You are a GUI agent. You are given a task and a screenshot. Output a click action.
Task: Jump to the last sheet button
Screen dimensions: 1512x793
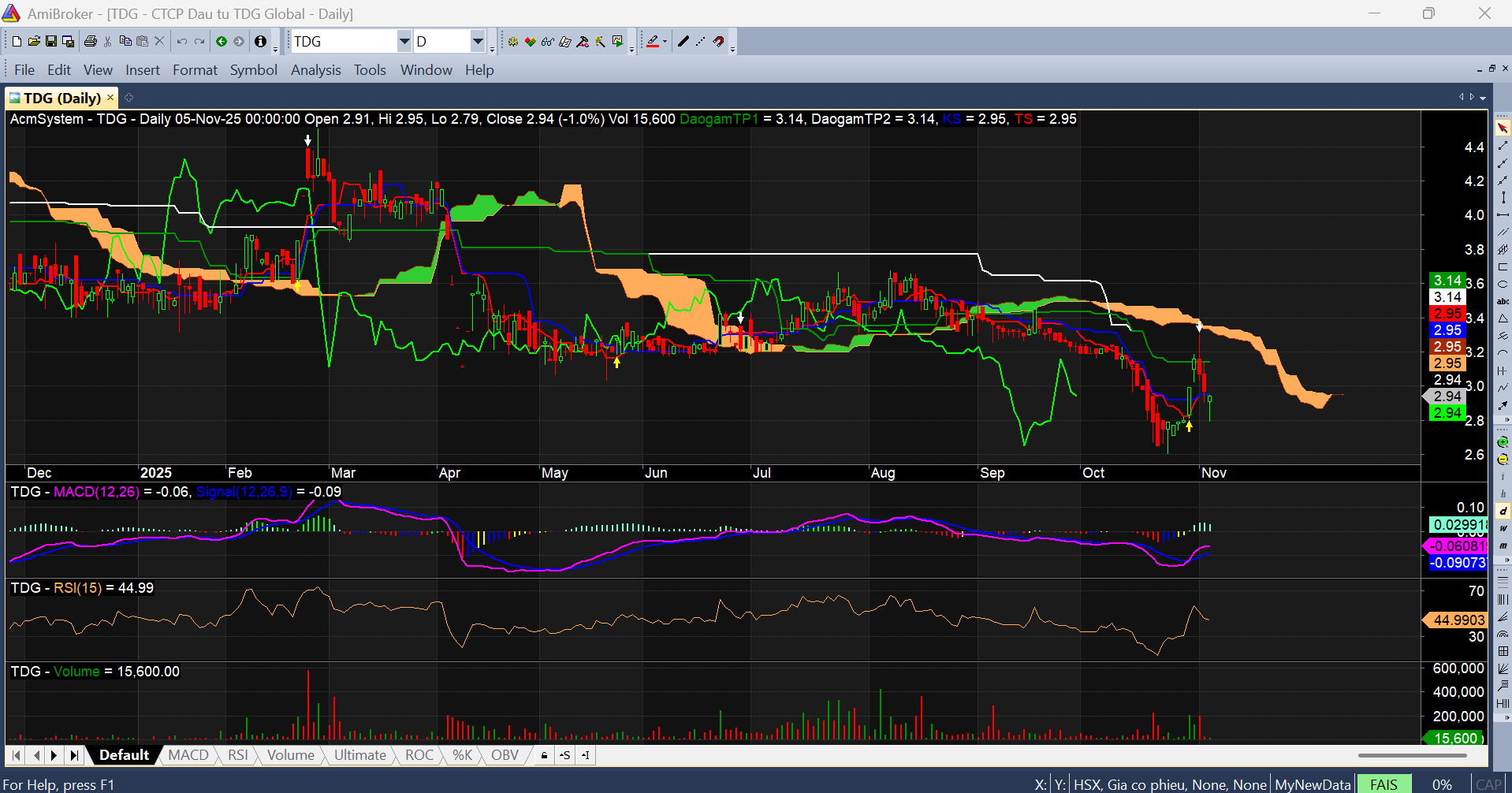74,755
